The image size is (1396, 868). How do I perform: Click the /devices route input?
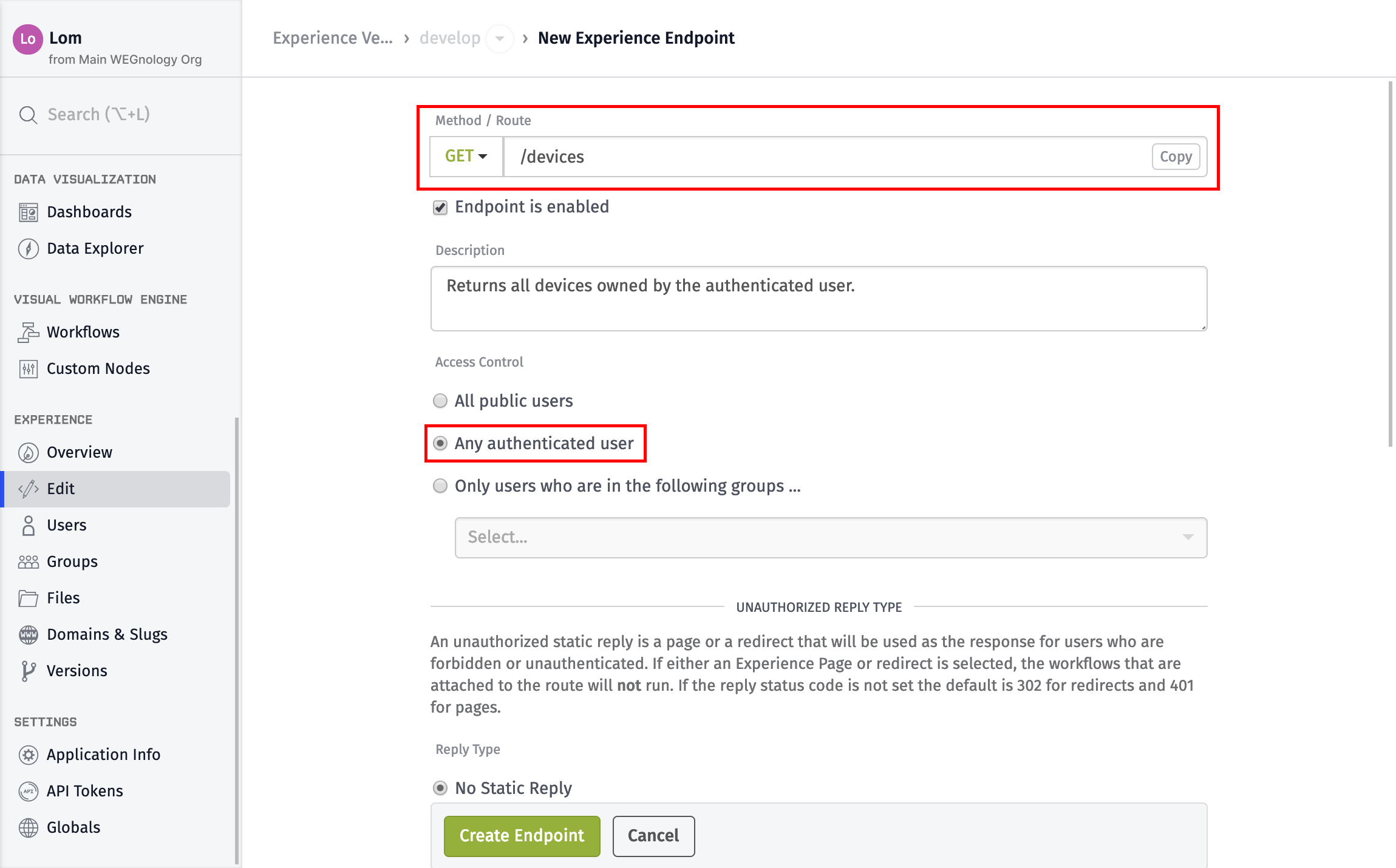click(x=827, y=157)
